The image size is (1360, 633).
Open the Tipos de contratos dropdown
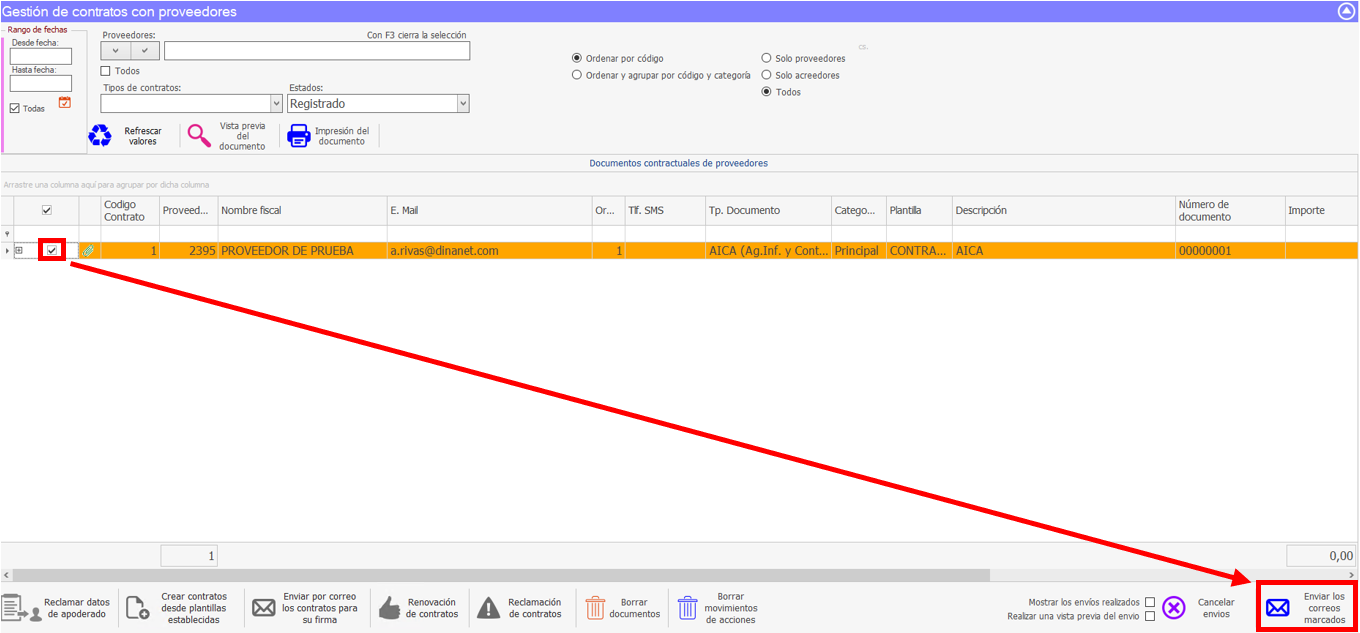tap(276, 104)
